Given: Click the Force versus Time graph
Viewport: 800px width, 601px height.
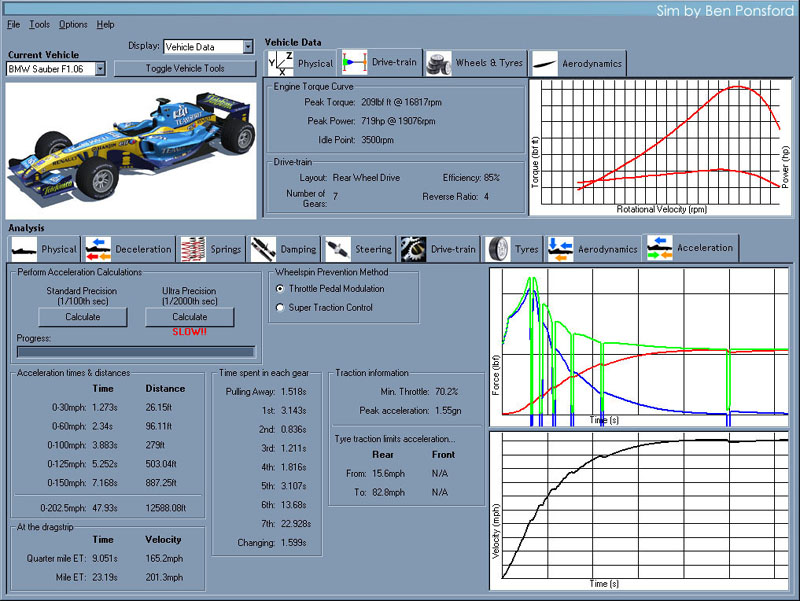Looking at the screenshot, I should pyautogui.click(x=640, y=347).
